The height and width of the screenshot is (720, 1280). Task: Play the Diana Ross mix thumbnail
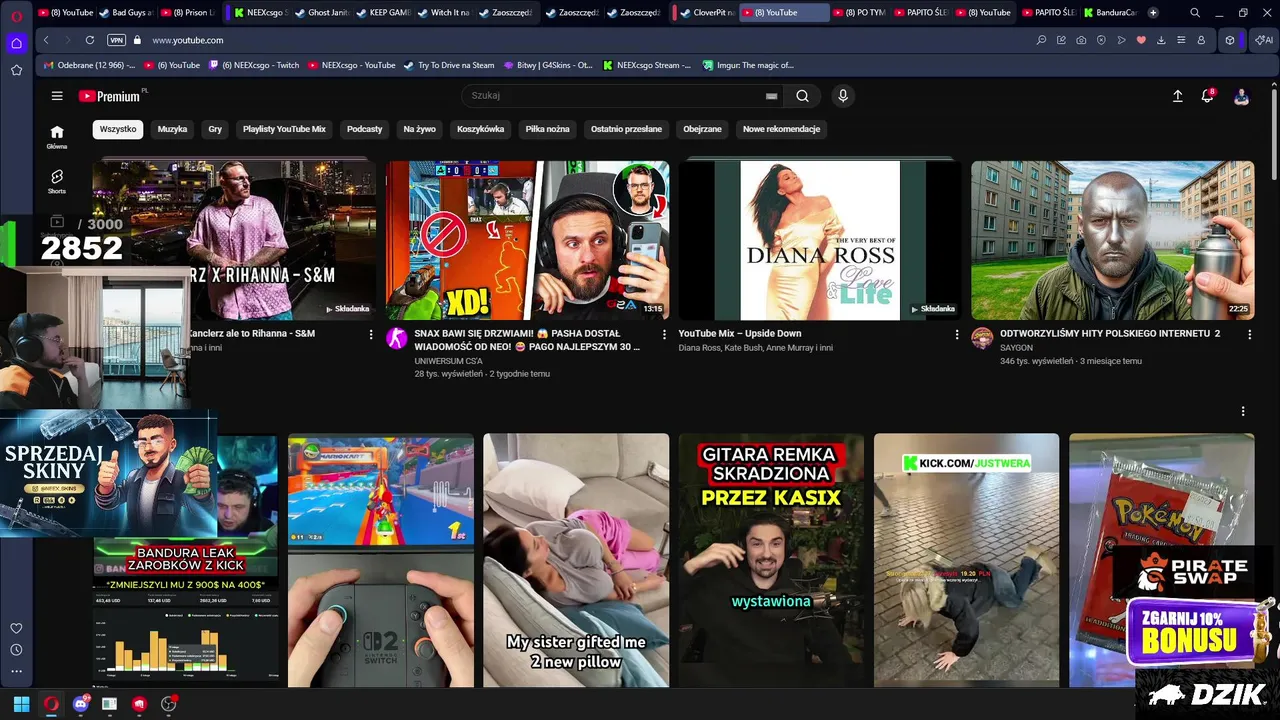(819, 240)
